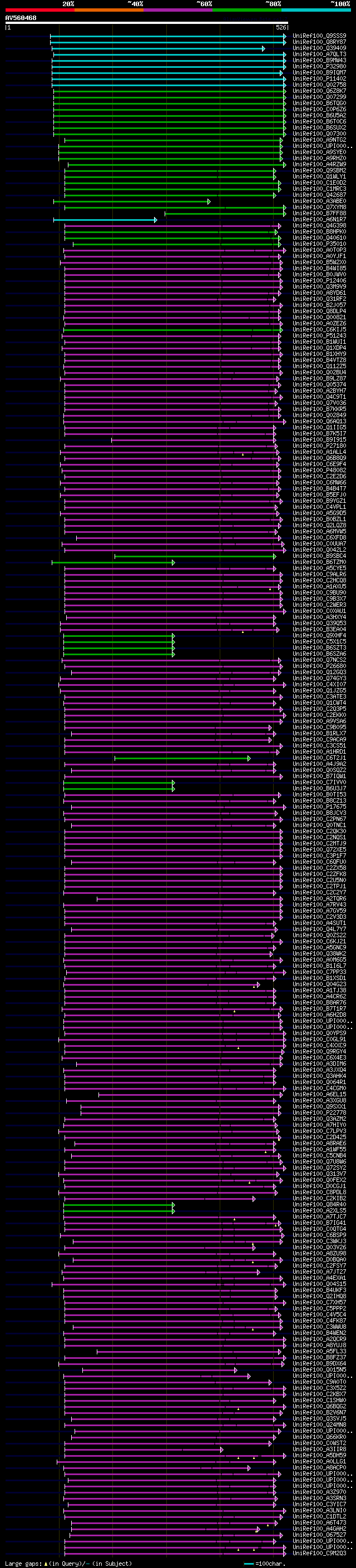Viewport: 356px width, 1568px height.
Task: Open the hit UniRef100_C0P6Z6
Action: pos(319,110)
